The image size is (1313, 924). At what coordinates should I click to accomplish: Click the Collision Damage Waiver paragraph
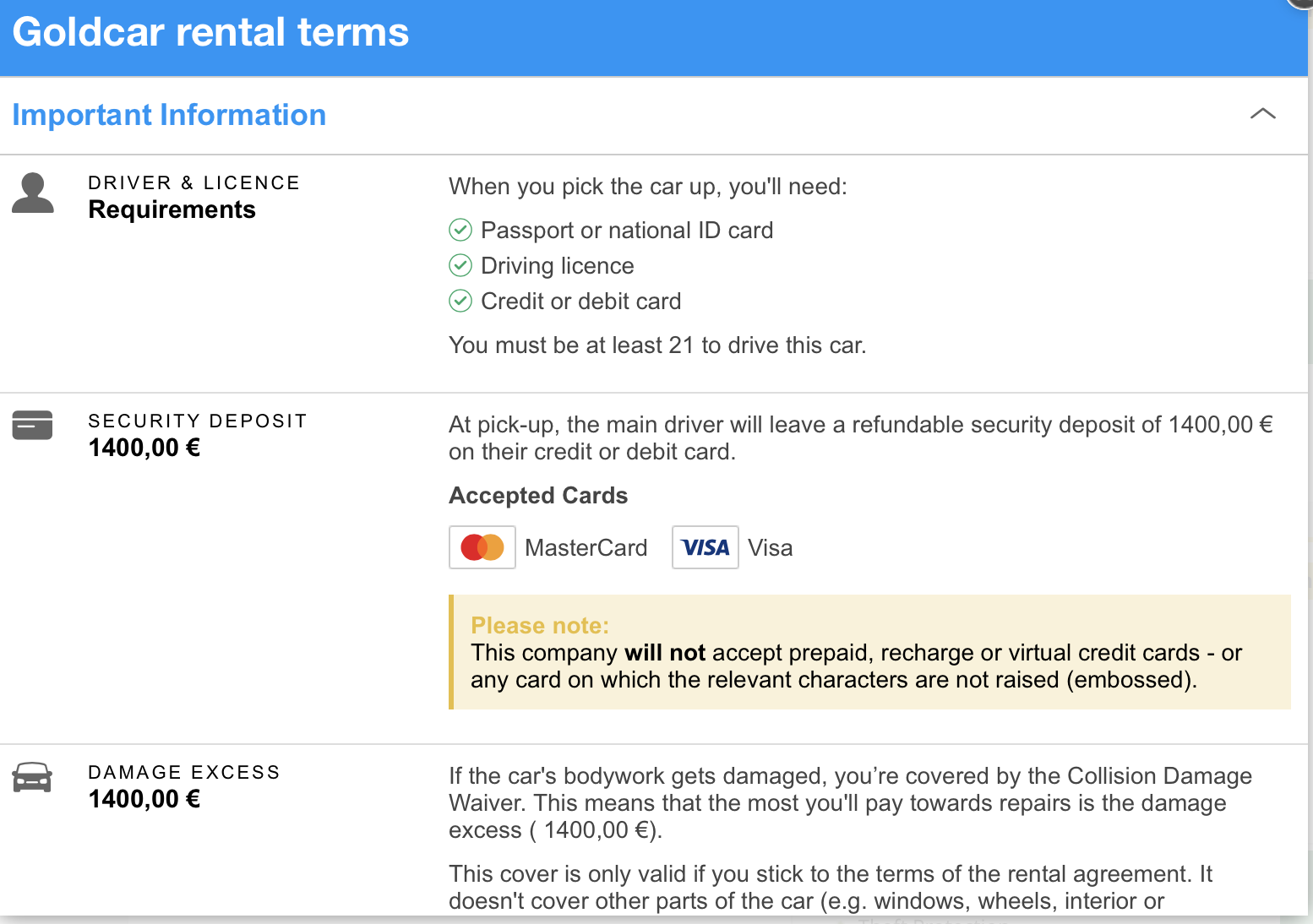click(850, 802)
